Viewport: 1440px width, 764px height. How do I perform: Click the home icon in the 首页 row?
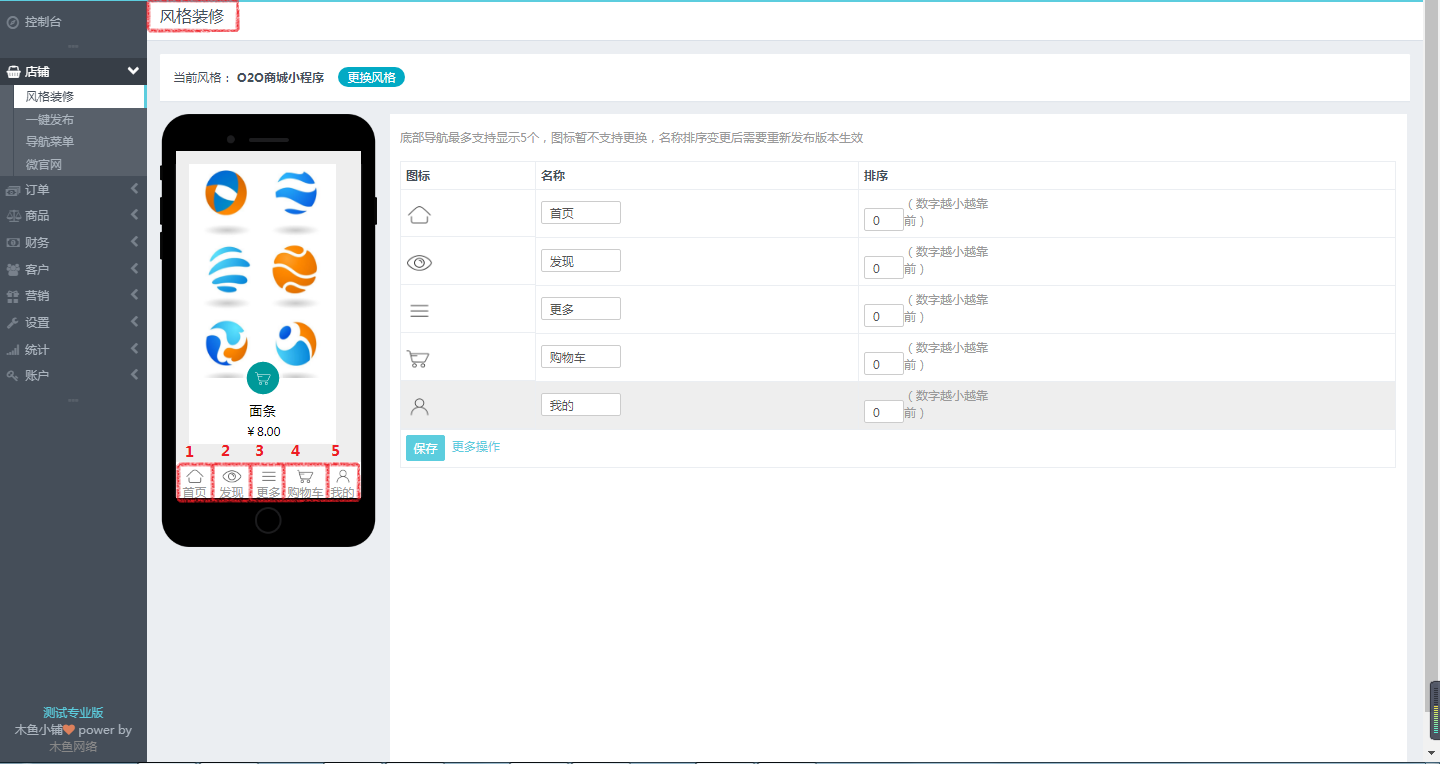(419, 213)
